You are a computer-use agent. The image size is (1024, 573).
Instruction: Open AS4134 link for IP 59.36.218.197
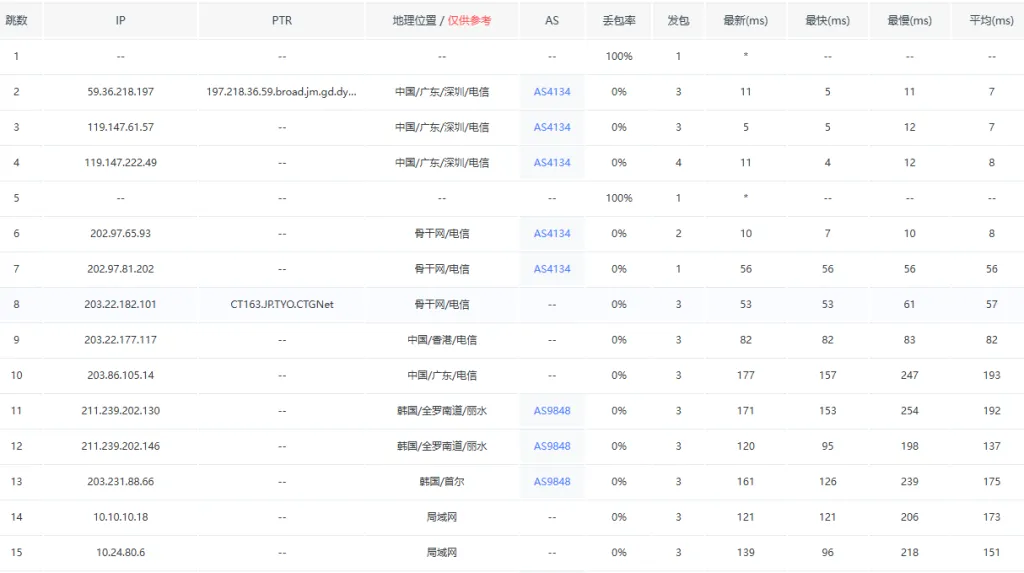click(x=552, y=92)
